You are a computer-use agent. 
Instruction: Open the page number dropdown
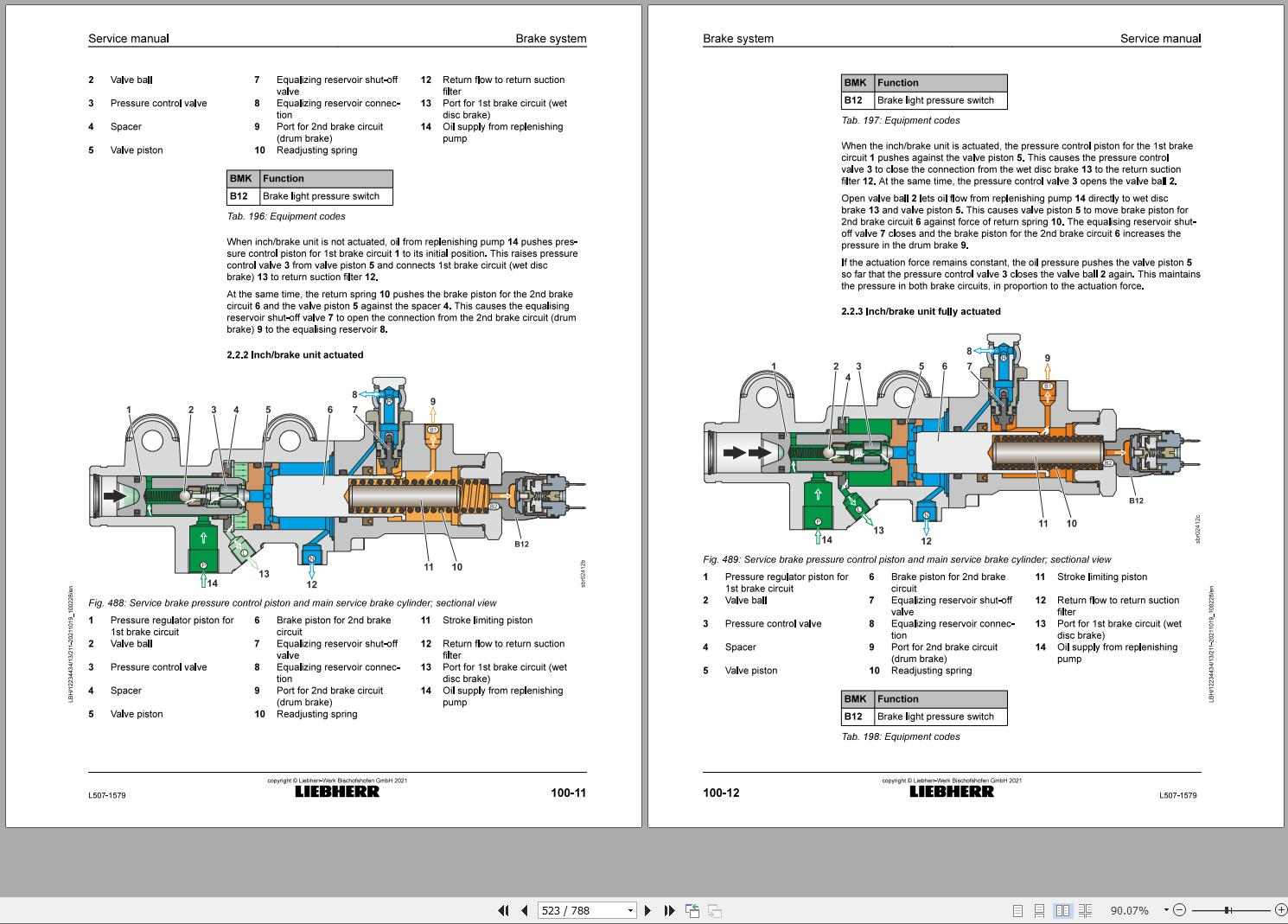(x=629, y=910)
